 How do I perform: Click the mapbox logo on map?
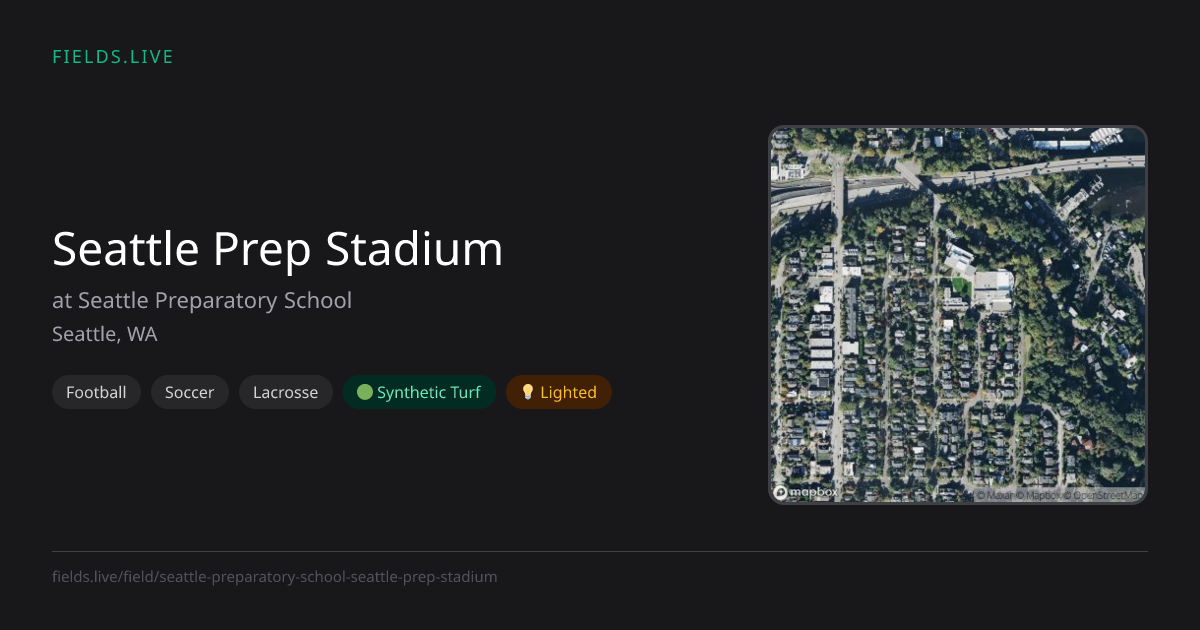point(806,492)
